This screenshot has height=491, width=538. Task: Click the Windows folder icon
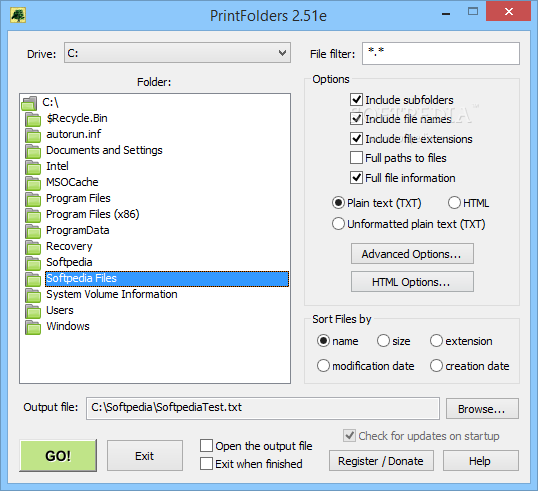pyautogui.click(x=33, y=327)
